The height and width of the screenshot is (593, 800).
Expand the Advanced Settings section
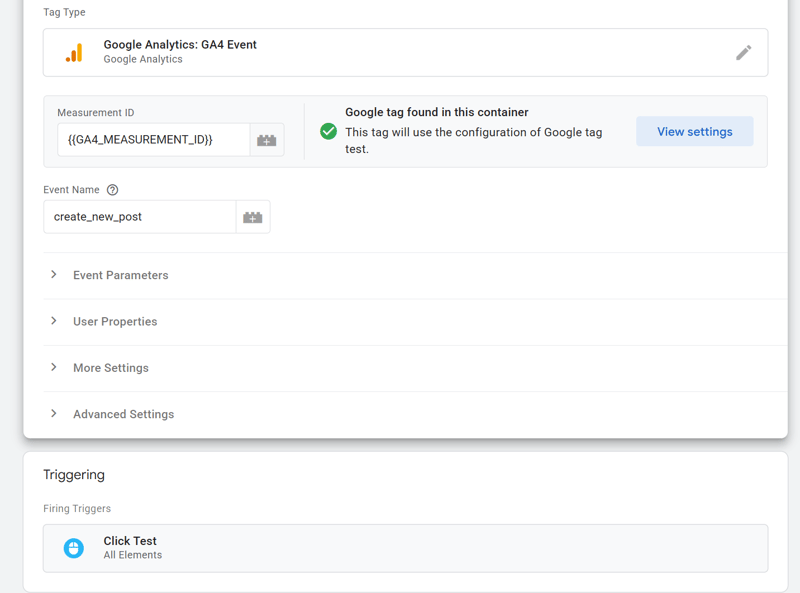click(416, 414)
